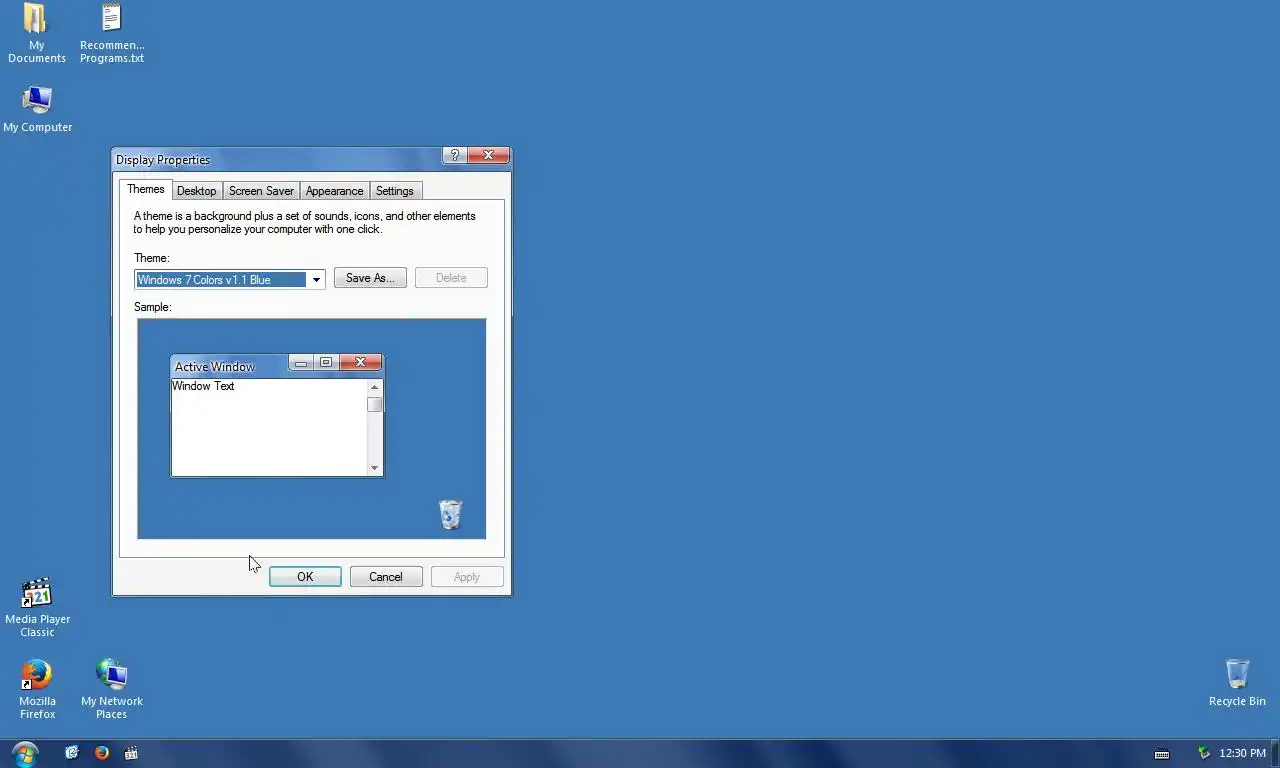The image size is (1280, 768).
Task: Click the network status tray icon
Action: (1204, 753)
